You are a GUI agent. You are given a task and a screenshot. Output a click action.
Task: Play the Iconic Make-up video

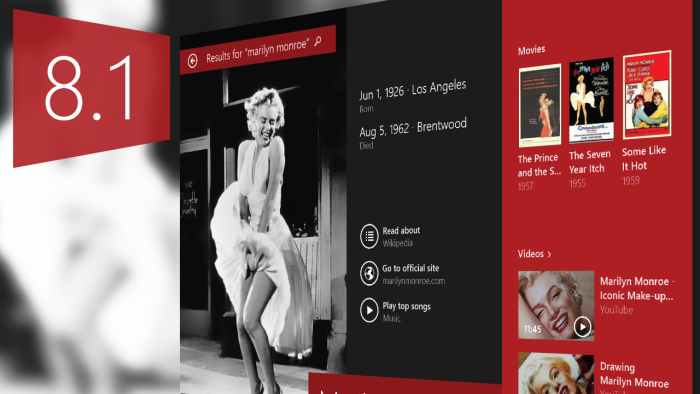click(x=583, y=327)
